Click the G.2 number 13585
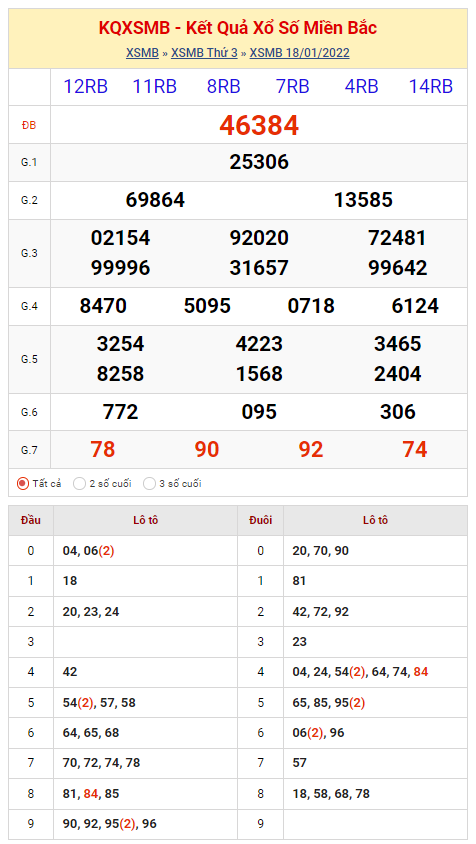476x844 pixels. (x=363, y=200)
